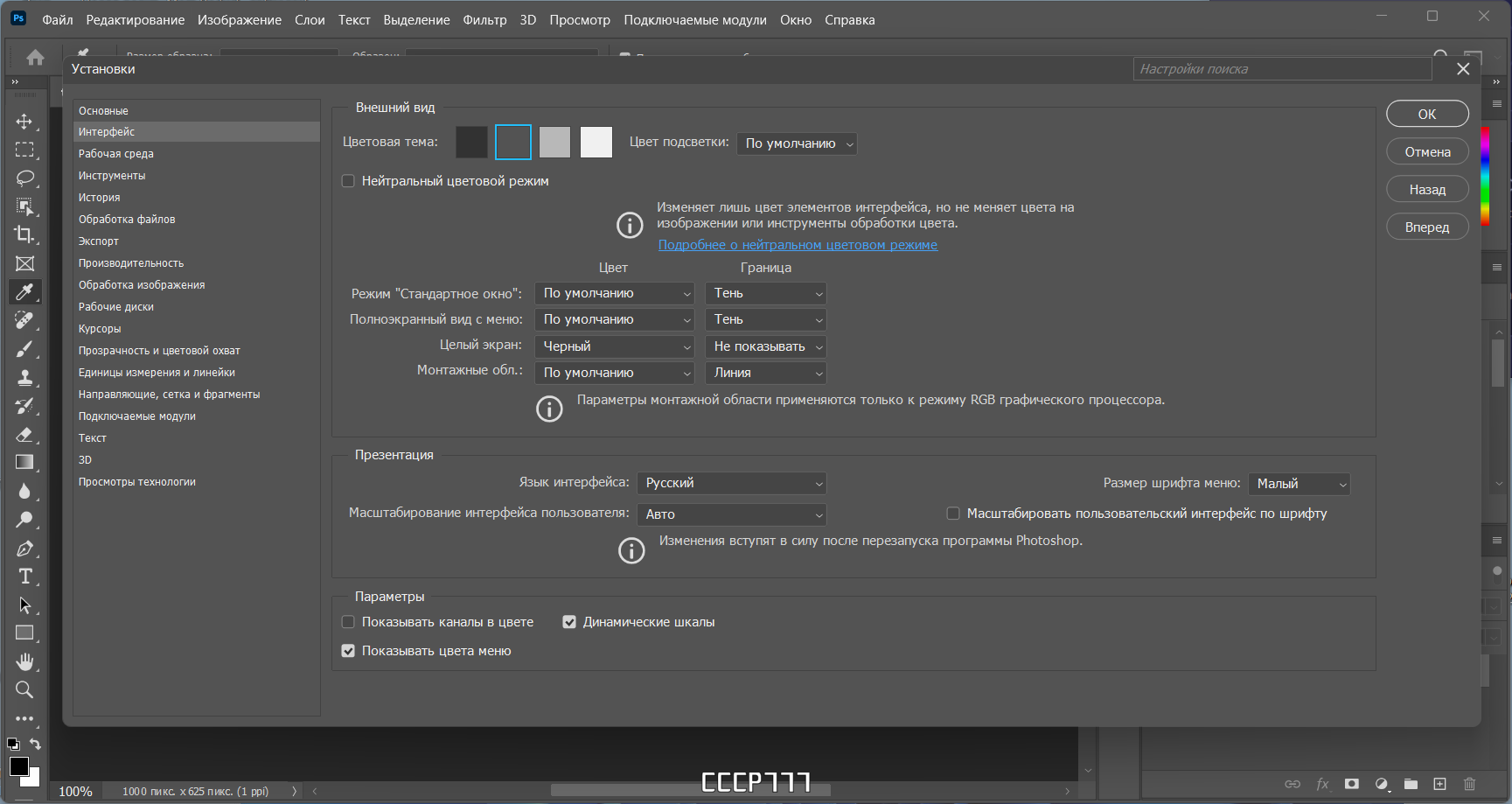Open link Подробнее о нейтральном цветовом режиме

(798, 245)
